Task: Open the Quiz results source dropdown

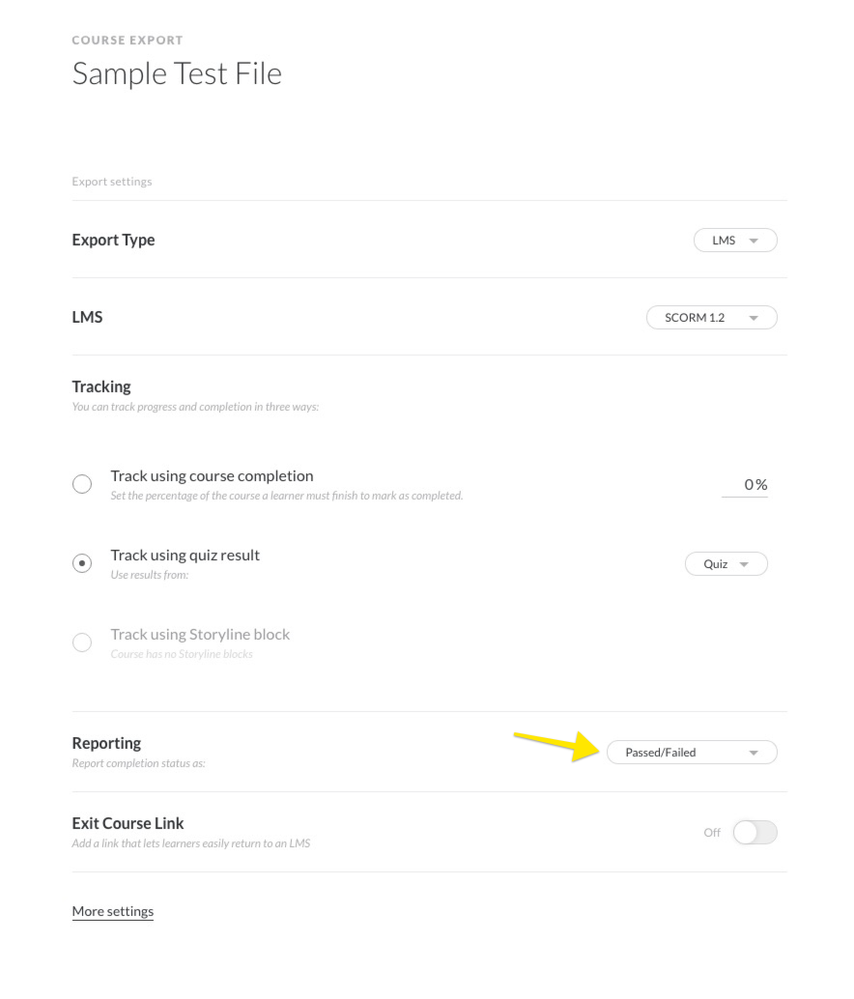Action: tap(716, 564)
